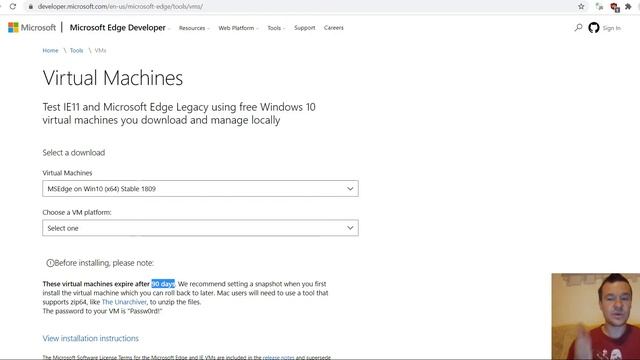Open the Virtual Machines dropdown
Image resolution: width=640 pixels, height=360 pixels.
(x=200, y=189)
